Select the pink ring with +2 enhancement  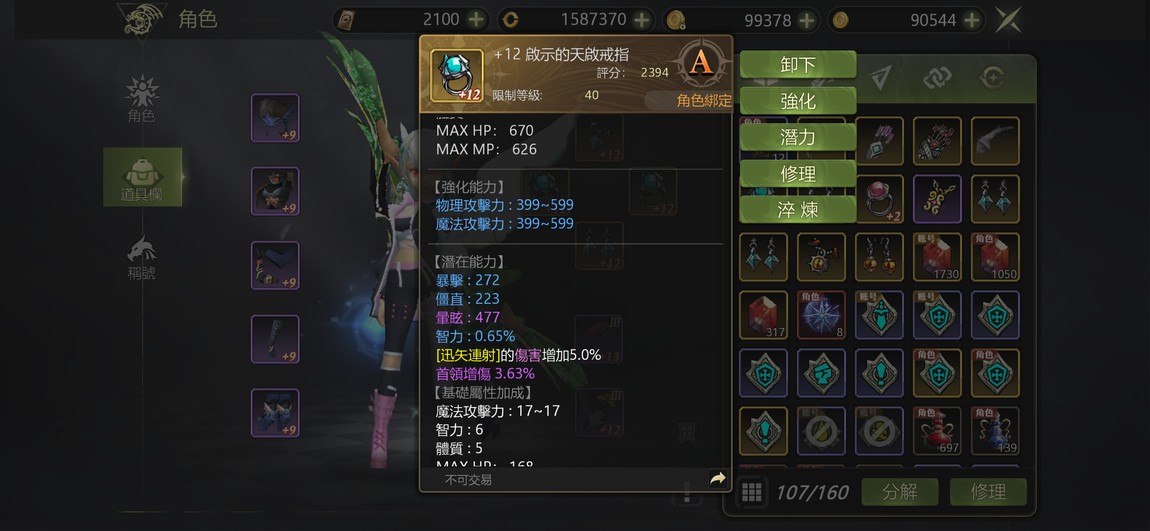(x=879, y=199)
